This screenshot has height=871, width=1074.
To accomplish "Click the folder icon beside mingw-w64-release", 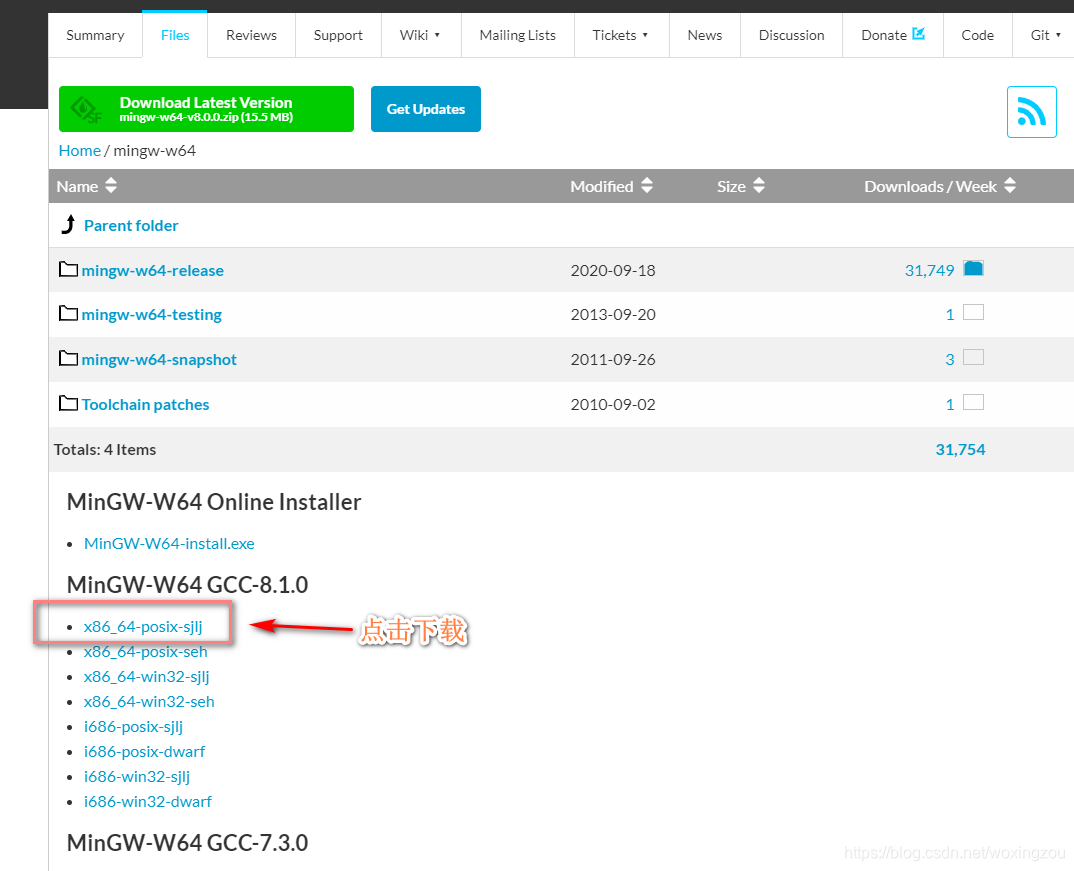I will click(x=68, y=269).
